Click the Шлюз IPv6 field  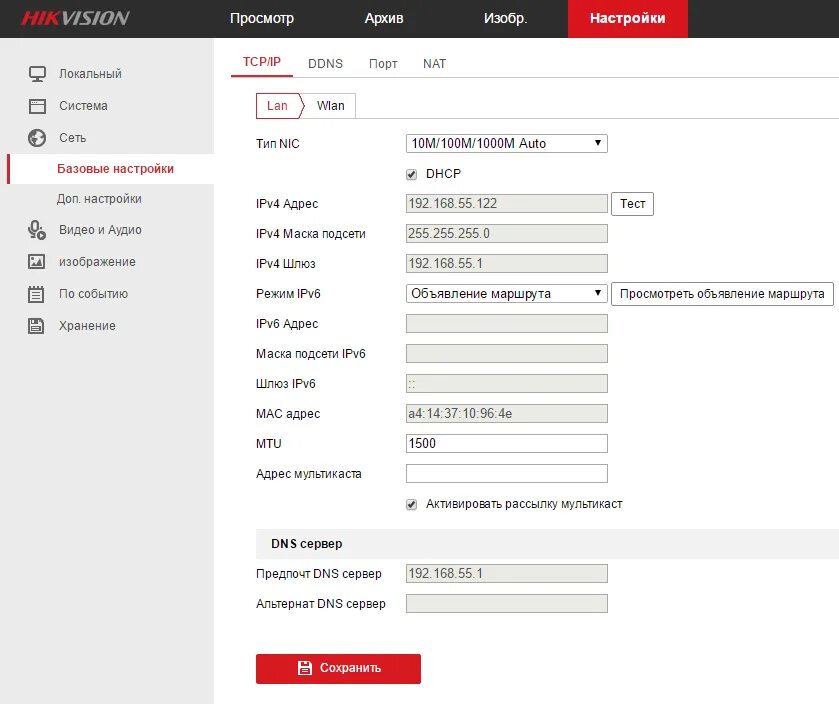[x=507, y=384]
